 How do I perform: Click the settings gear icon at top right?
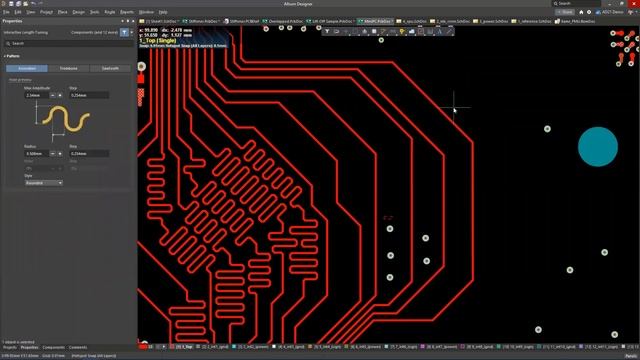coord(589,12)
